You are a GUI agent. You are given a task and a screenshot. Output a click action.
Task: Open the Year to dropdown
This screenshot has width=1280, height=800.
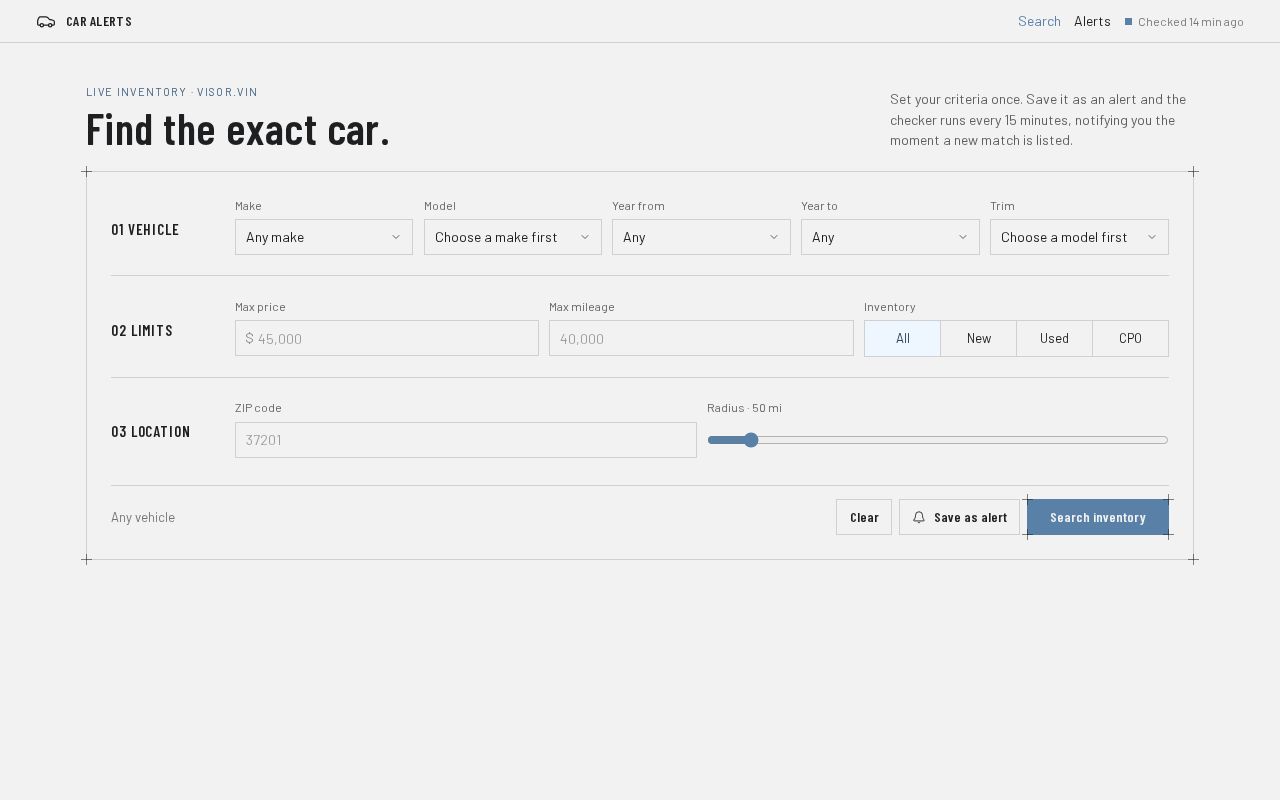(890, 237)
